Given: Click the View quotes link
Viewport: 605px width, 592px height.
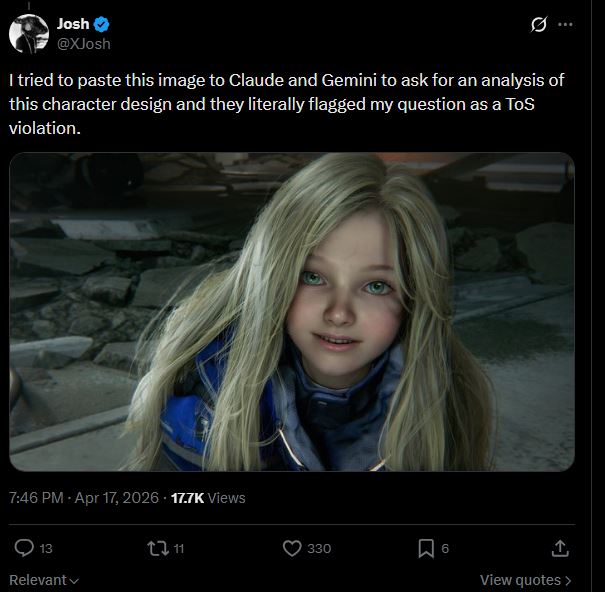Looking at the screenshot, I should pos(519,580).
